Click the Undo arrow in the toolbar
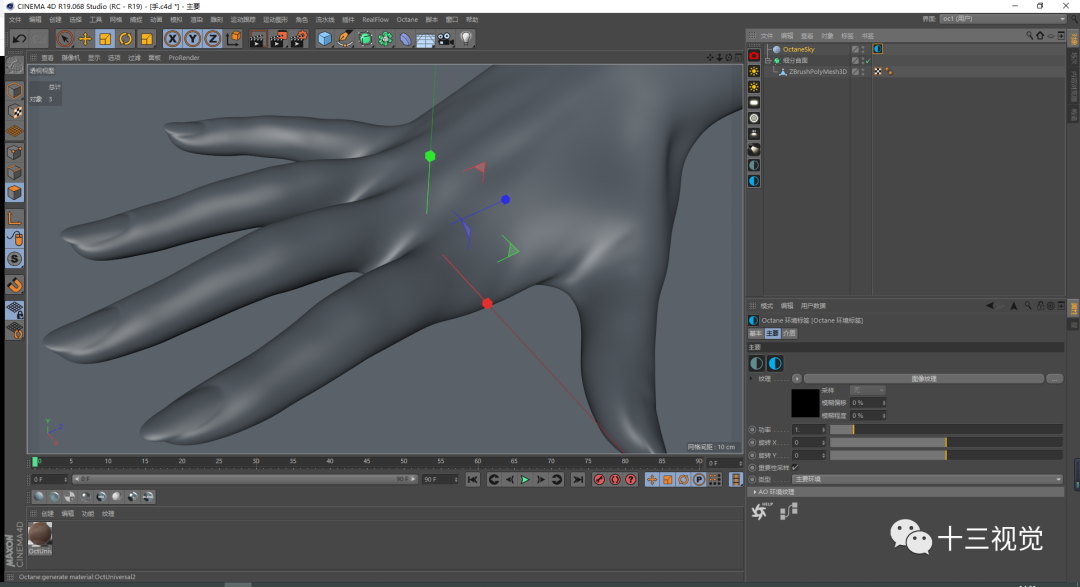The width and height of the screenshot is (1080, 587). (x=19, y=39)
